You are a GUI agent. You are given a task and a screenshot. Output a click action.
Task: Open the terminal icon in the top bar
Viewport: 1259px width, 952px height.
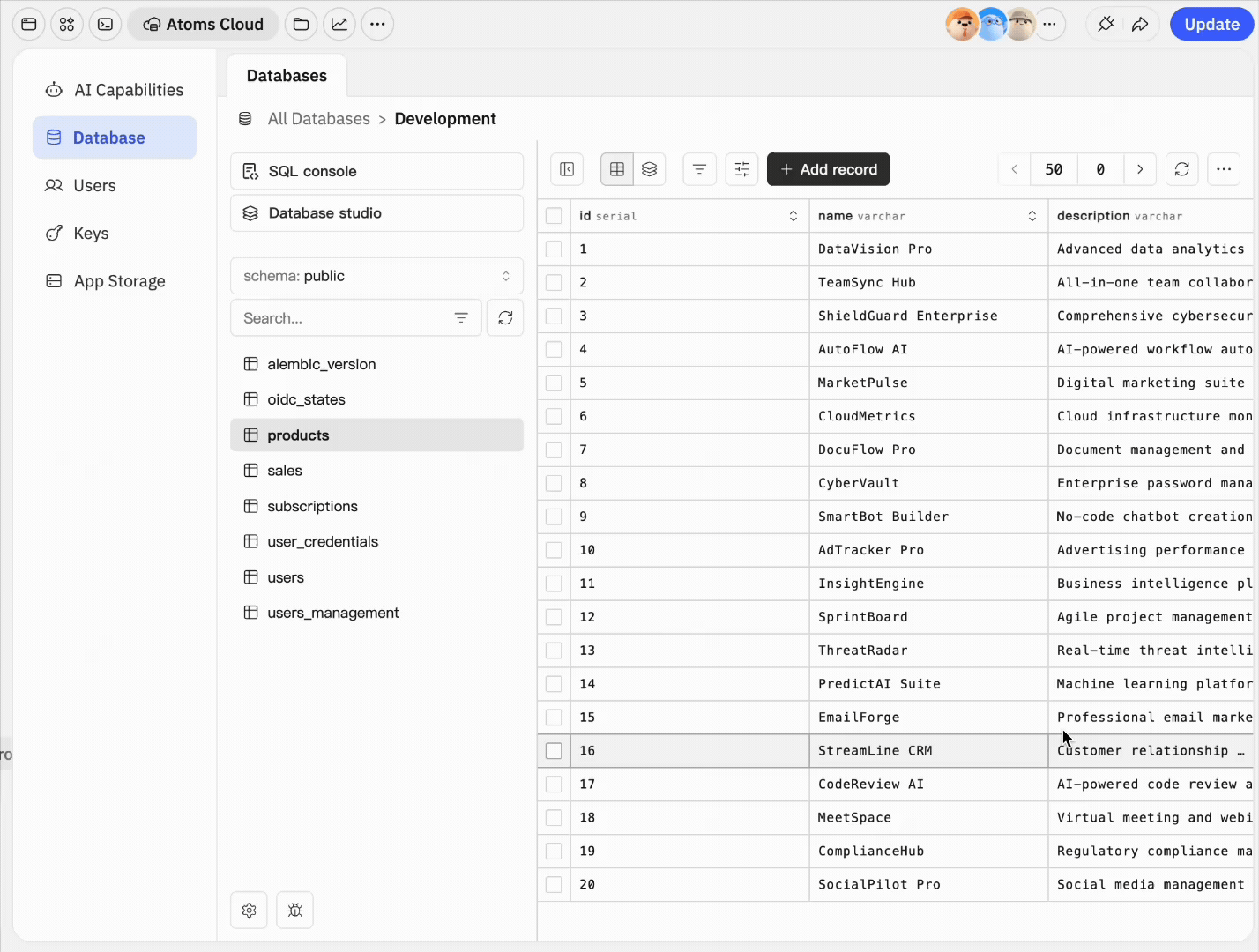click(x=105, y=24)
